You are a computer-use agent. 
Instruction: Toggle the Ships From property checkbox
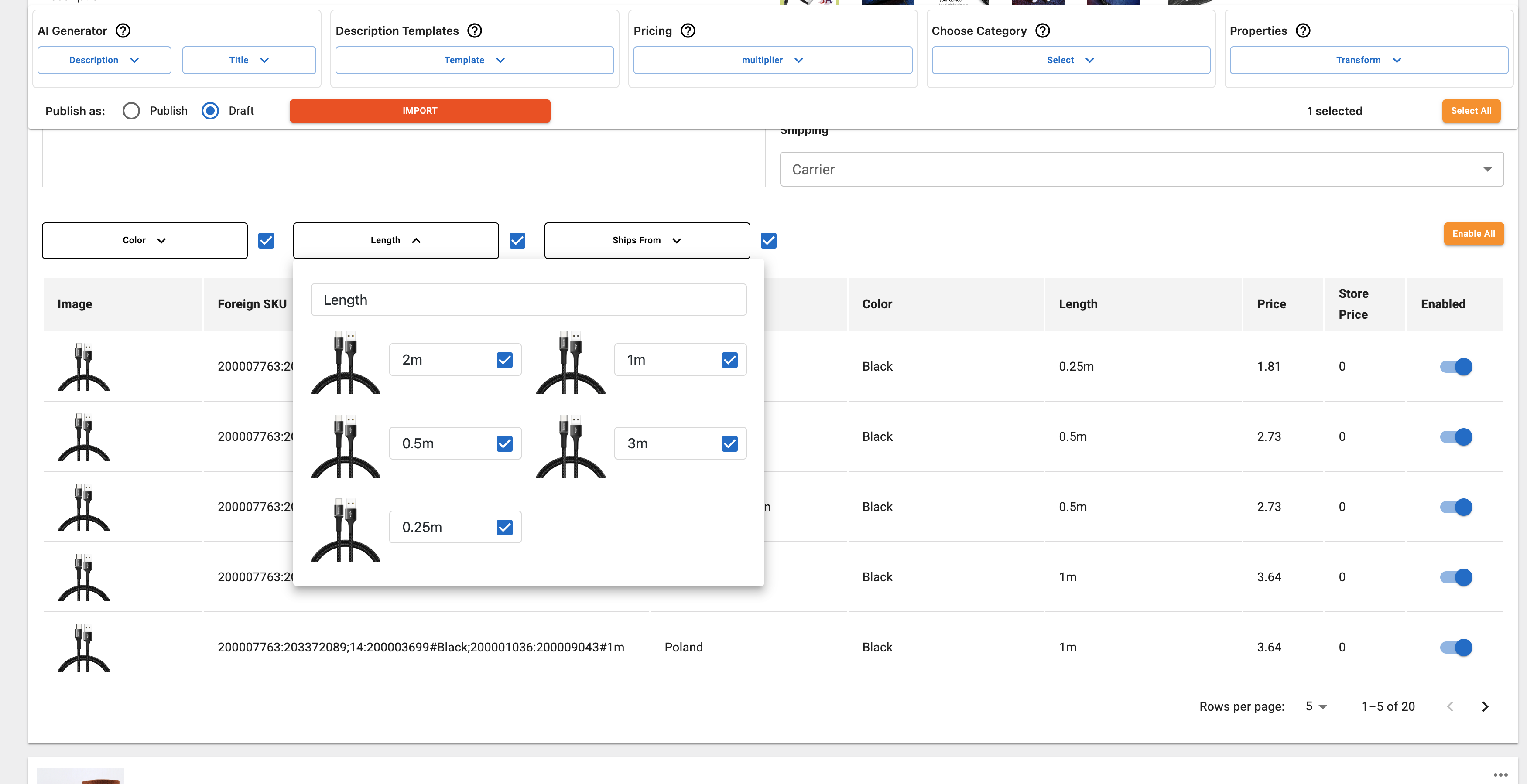(769, 241)
